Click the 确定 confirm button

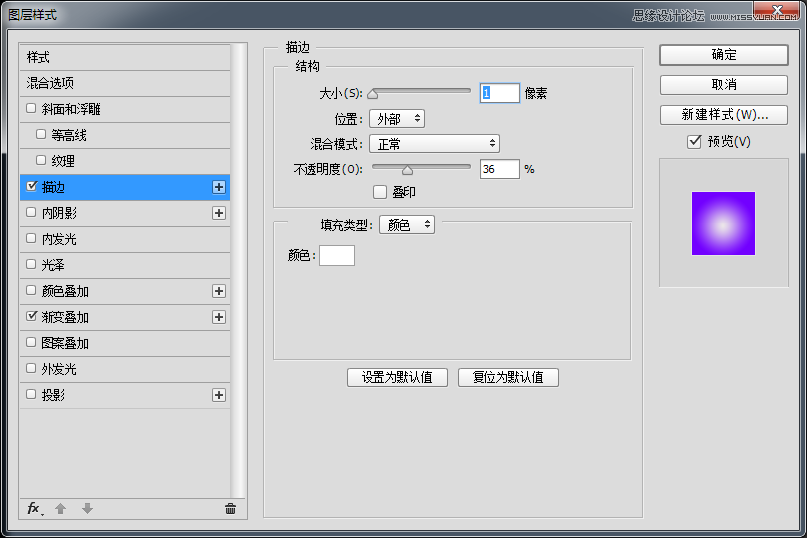724,55
